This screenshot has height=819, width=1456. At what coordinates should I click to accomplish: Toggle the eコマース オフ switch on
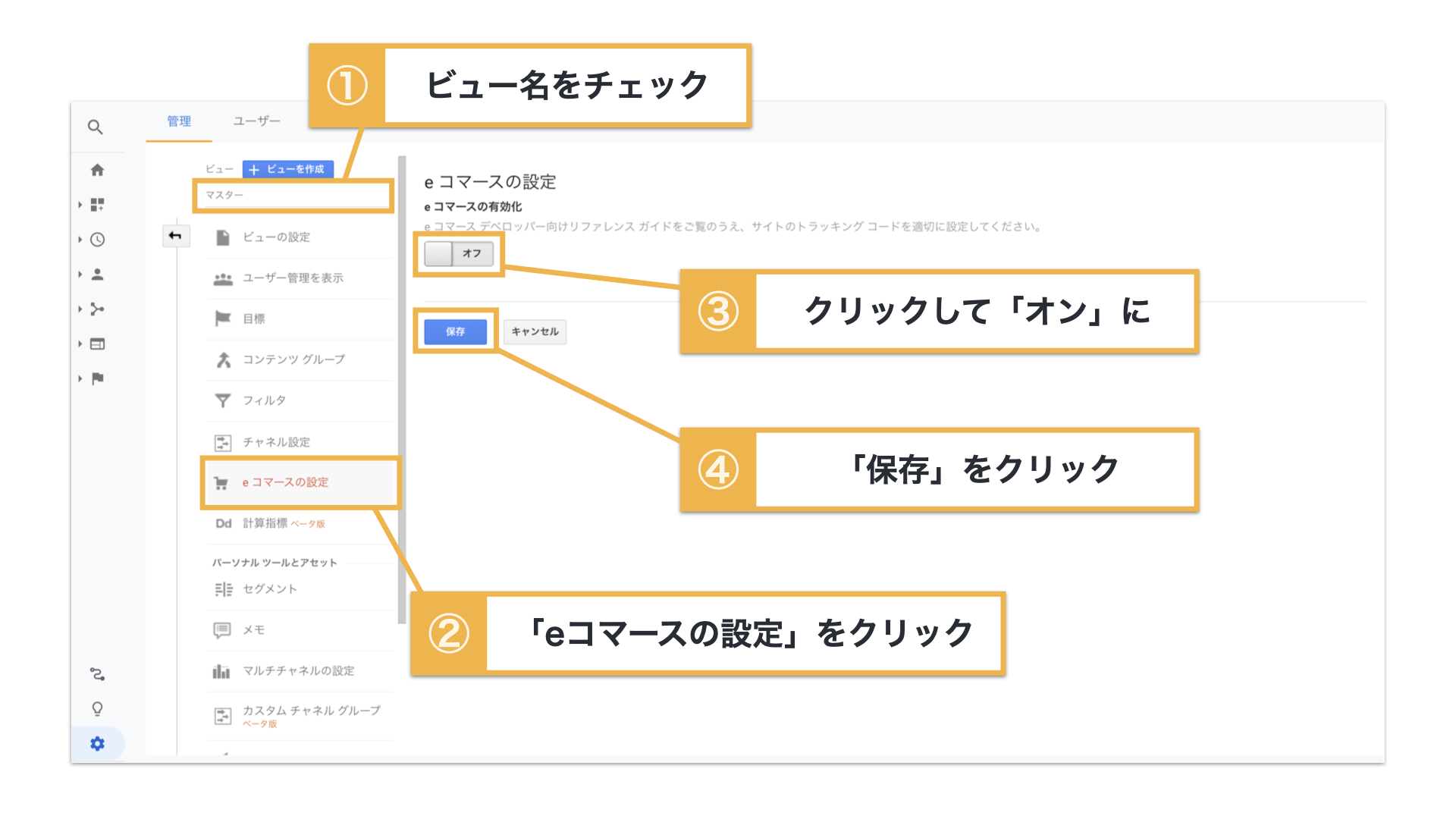coord(459,253)
